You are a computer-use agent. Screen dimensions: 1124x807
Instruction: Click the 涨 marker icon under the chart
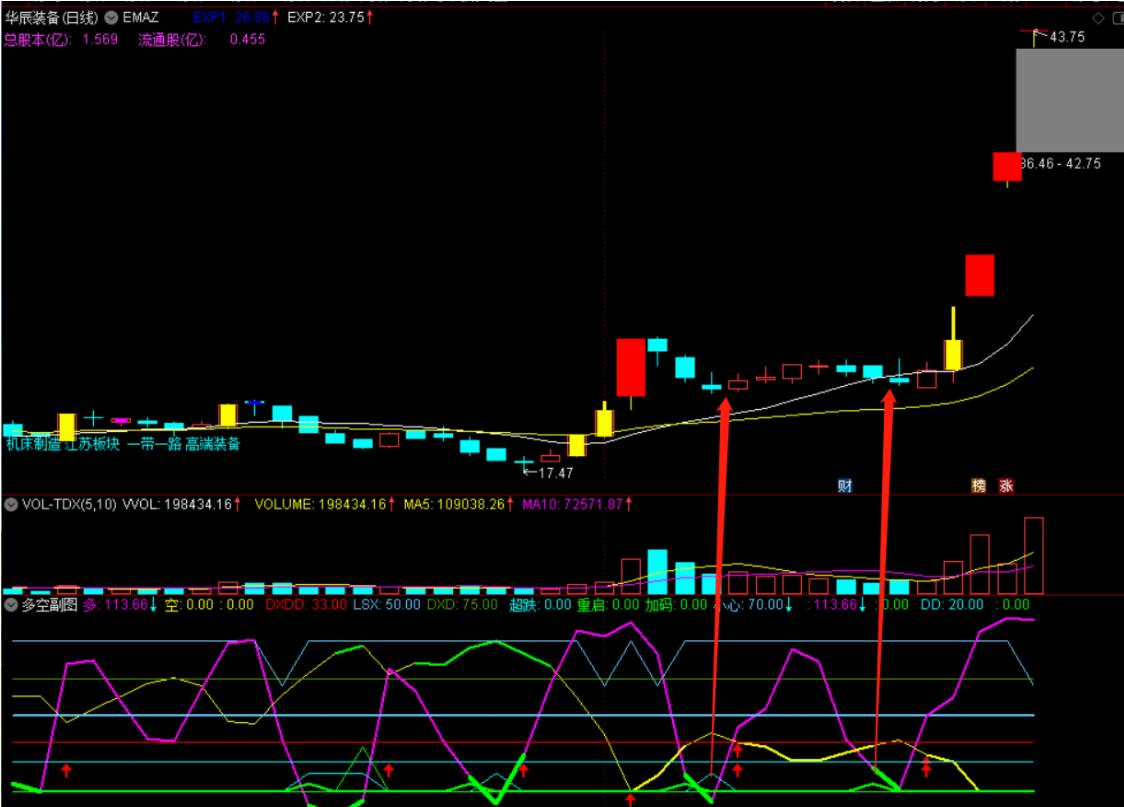(1006, 485)
